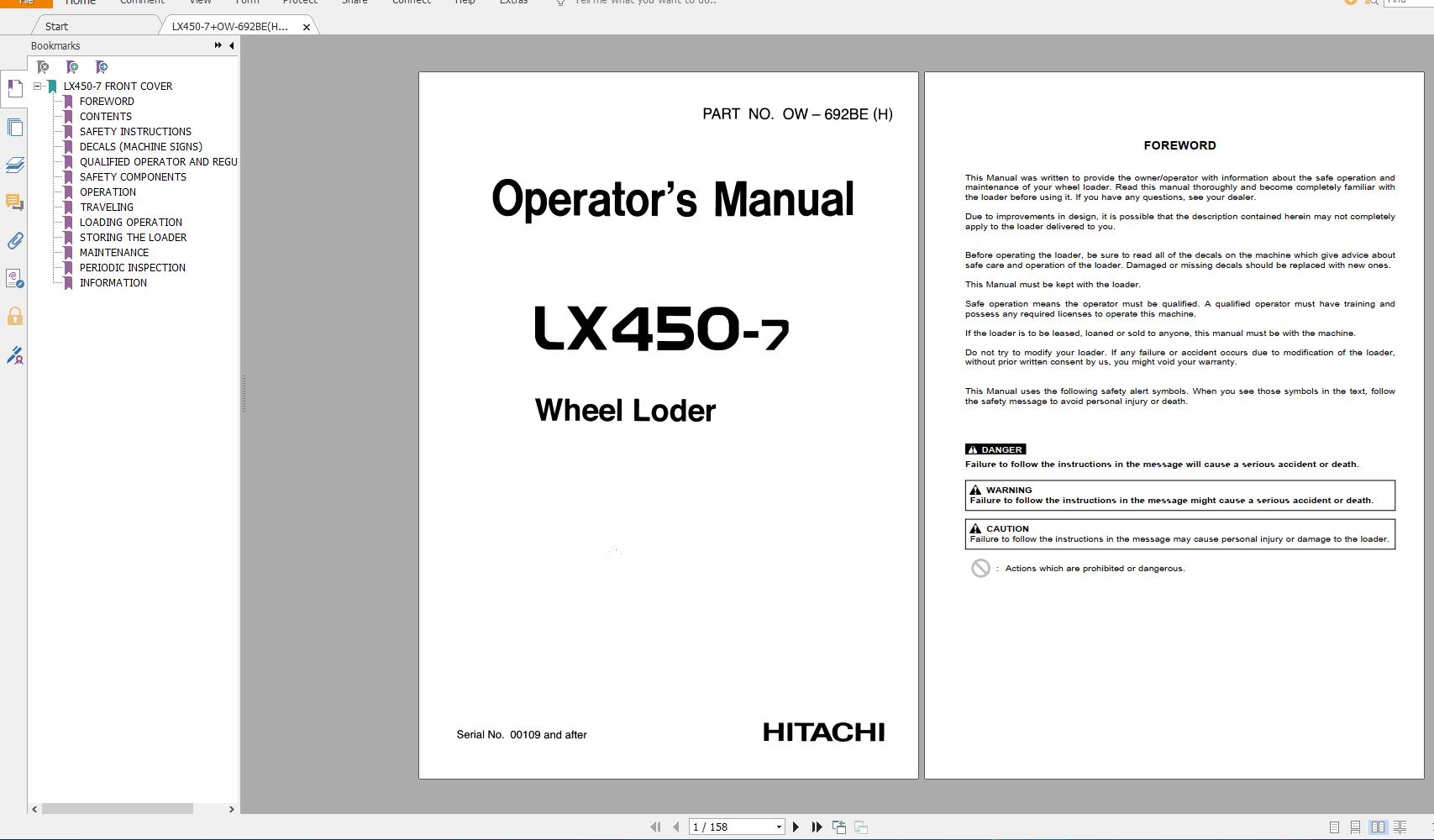Click the panel splitter grip handle
1434x840 pixels.
point(244,393)
